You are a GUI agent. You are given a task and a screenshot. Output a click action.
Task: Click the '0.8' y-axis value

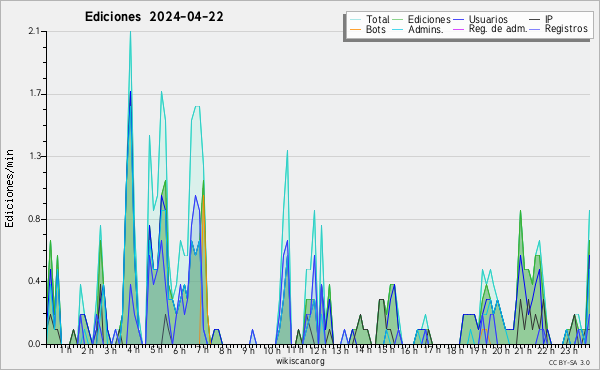point(34,219)
